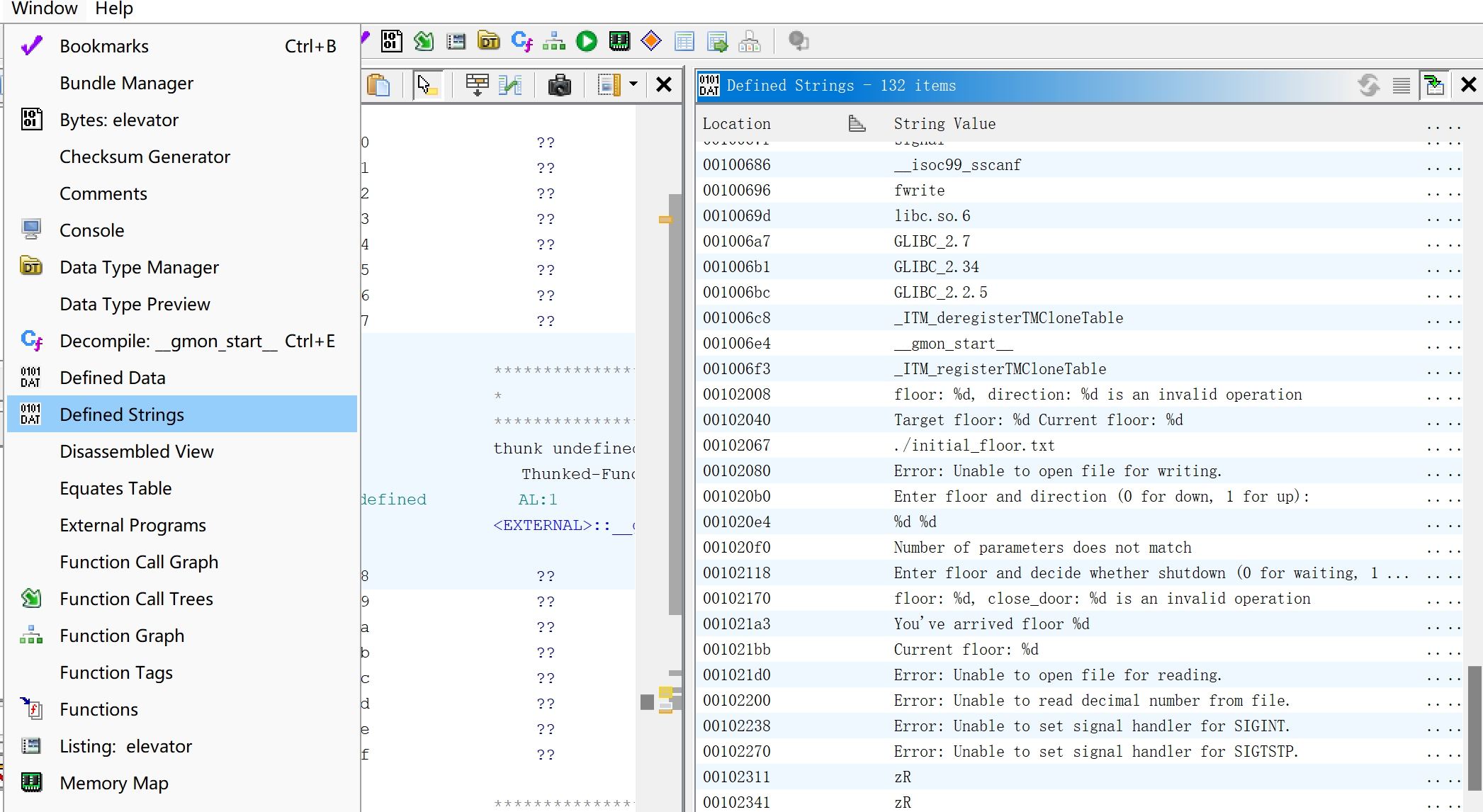Open Data Type Manager via its DT folder toolbar icon

point(489,42)
